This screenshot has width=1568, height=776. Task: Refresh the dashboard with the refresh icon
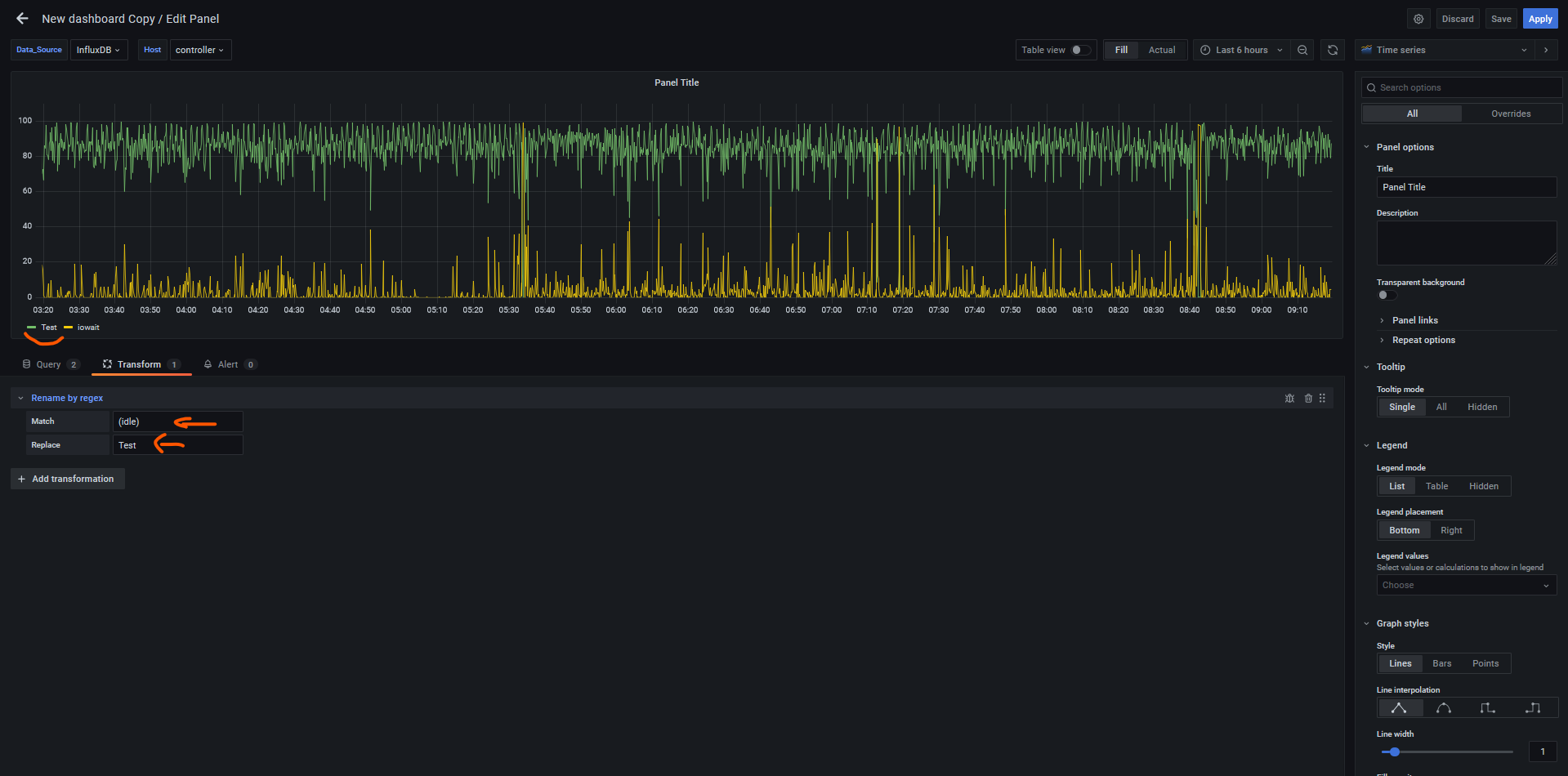click(1333, 50)
